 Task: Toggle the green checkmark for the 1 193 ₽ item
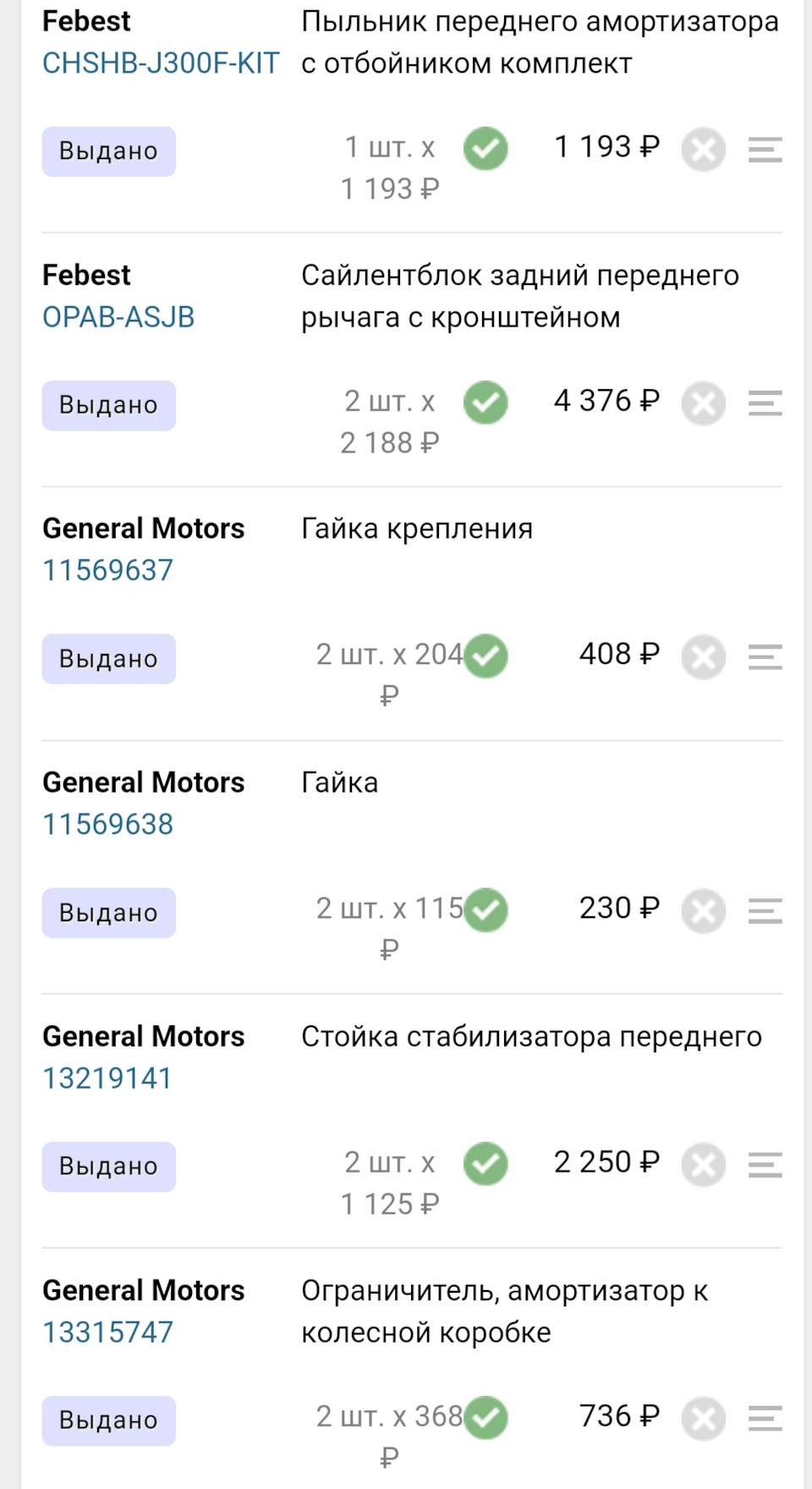[x=486, y=149]
